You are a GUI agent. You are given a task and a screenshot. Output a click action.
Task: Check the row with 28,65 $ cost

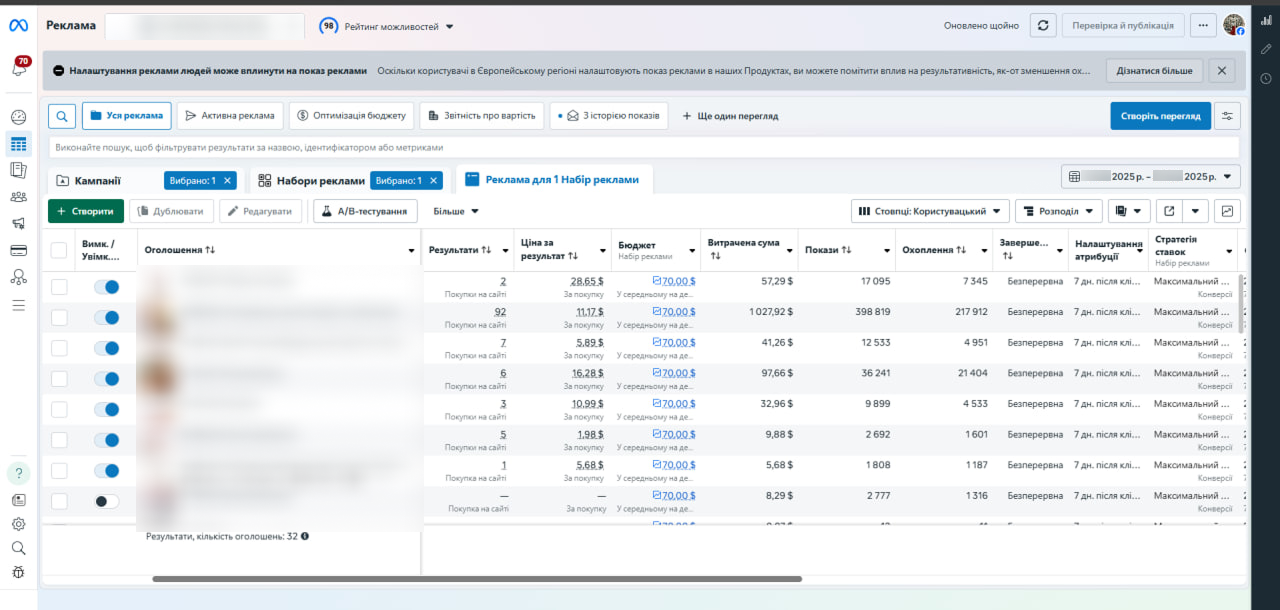pos(59,287)
